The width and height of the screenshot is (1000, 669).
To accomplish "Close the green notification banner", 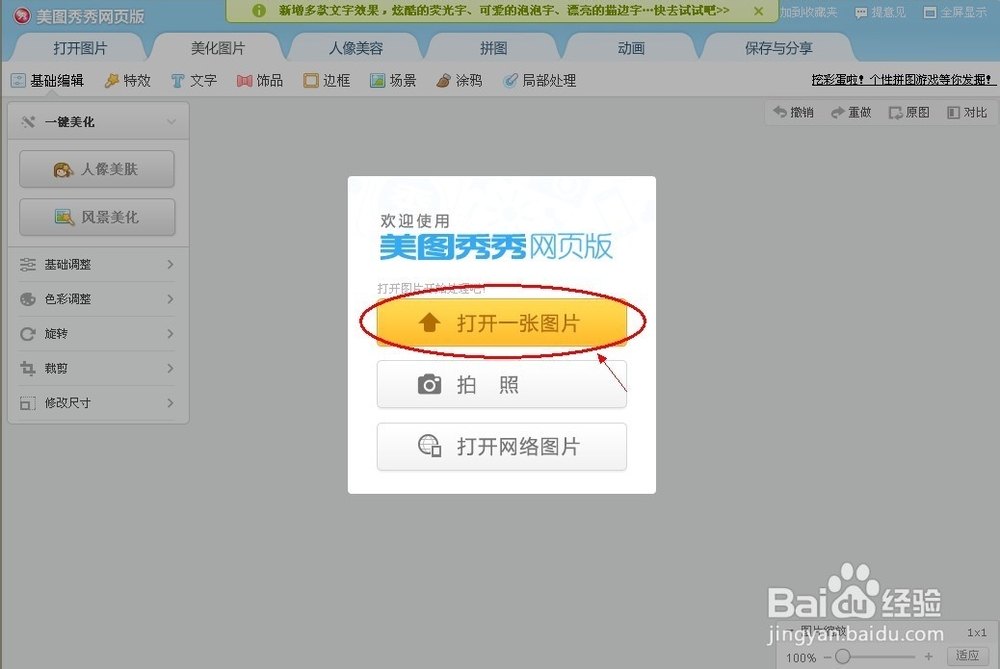I will point(758,11).
